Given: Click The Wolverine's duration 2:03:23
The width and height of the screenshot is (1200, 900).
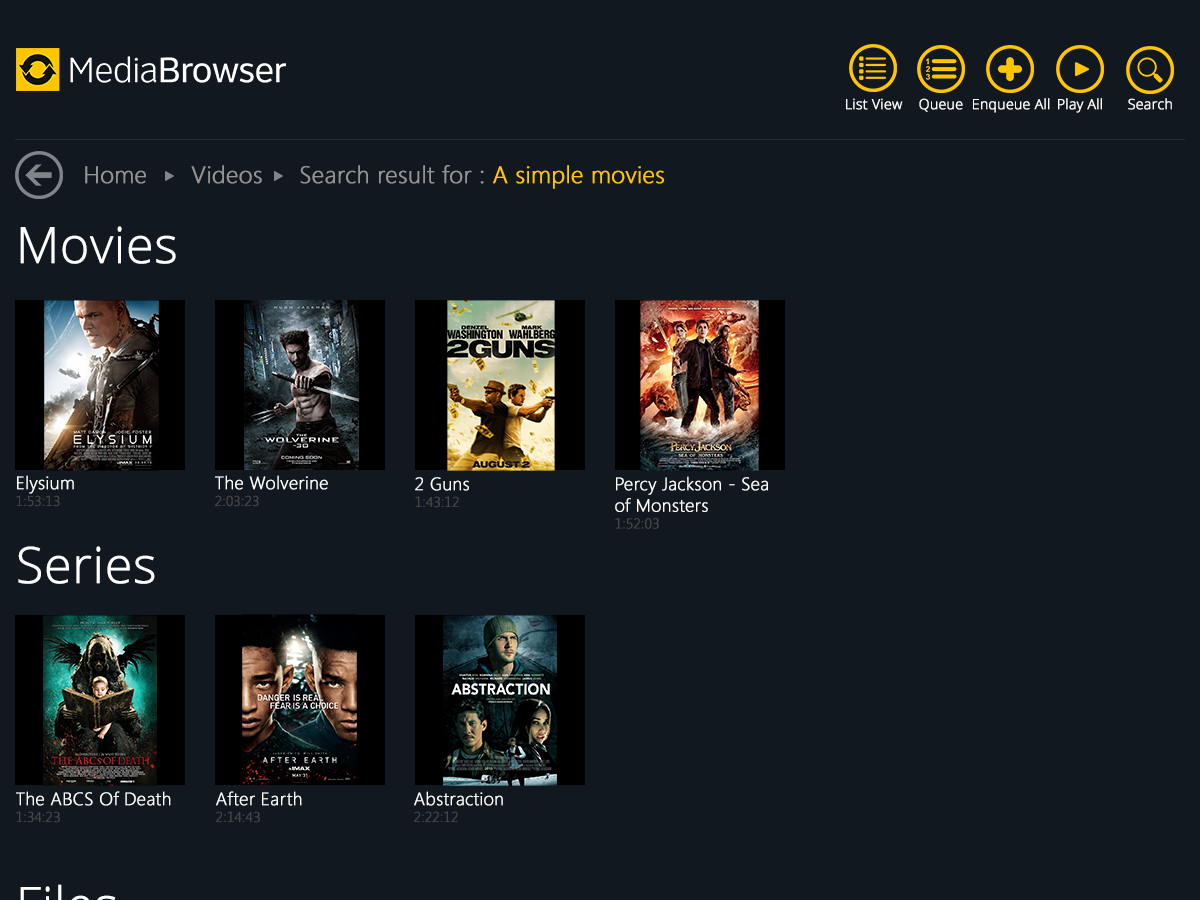Looking at the screenshot, I should pos(237,502).
